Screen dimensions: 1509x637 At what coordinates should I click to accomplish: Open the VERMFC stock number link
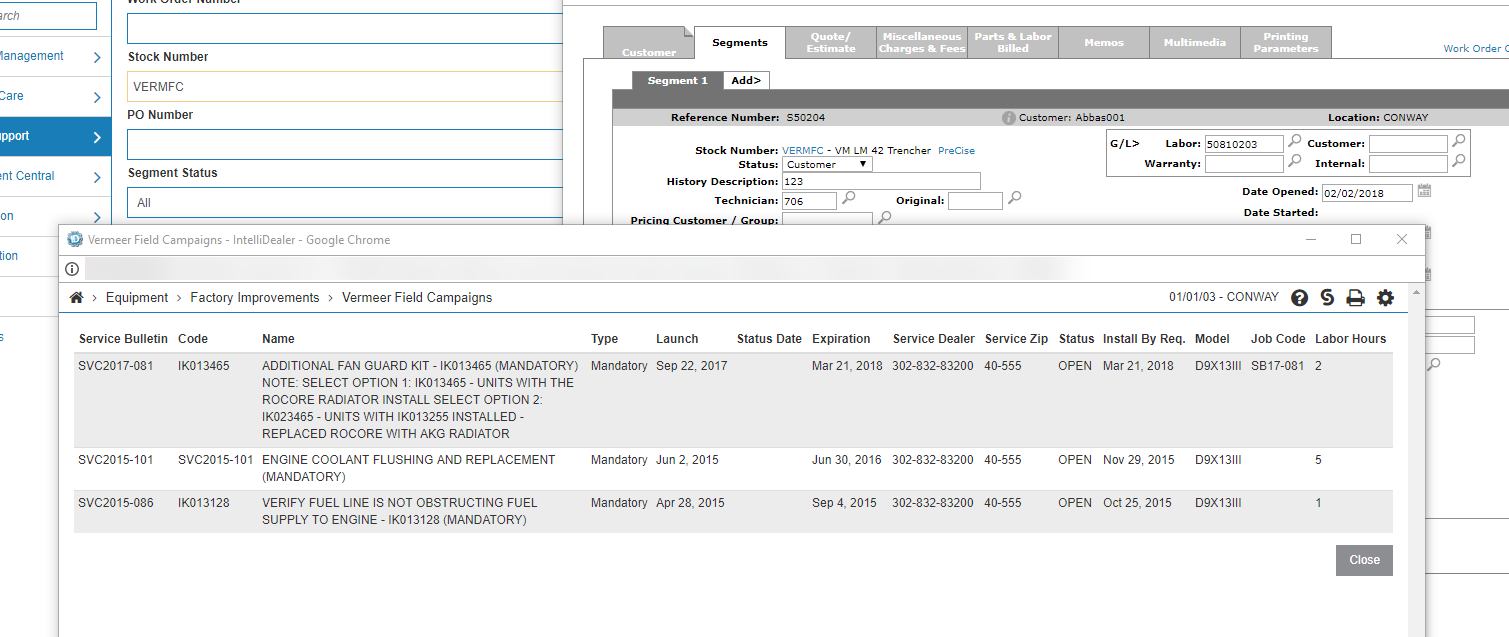(802, 151)
